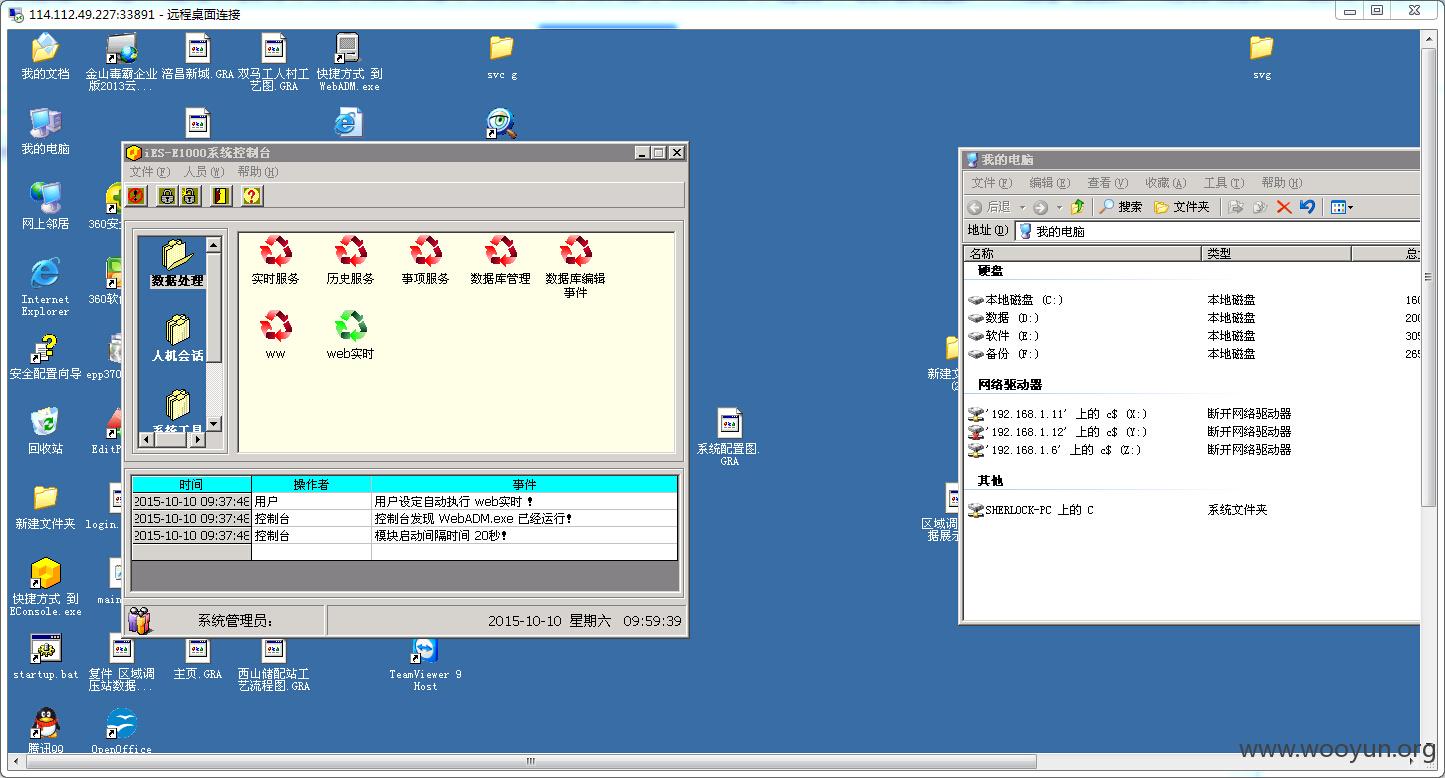The height and width of the screenshot is (778, 1445).
Task: Click the blue undo arrow in 我的电脑
Action: click(x=1307, y=207)
